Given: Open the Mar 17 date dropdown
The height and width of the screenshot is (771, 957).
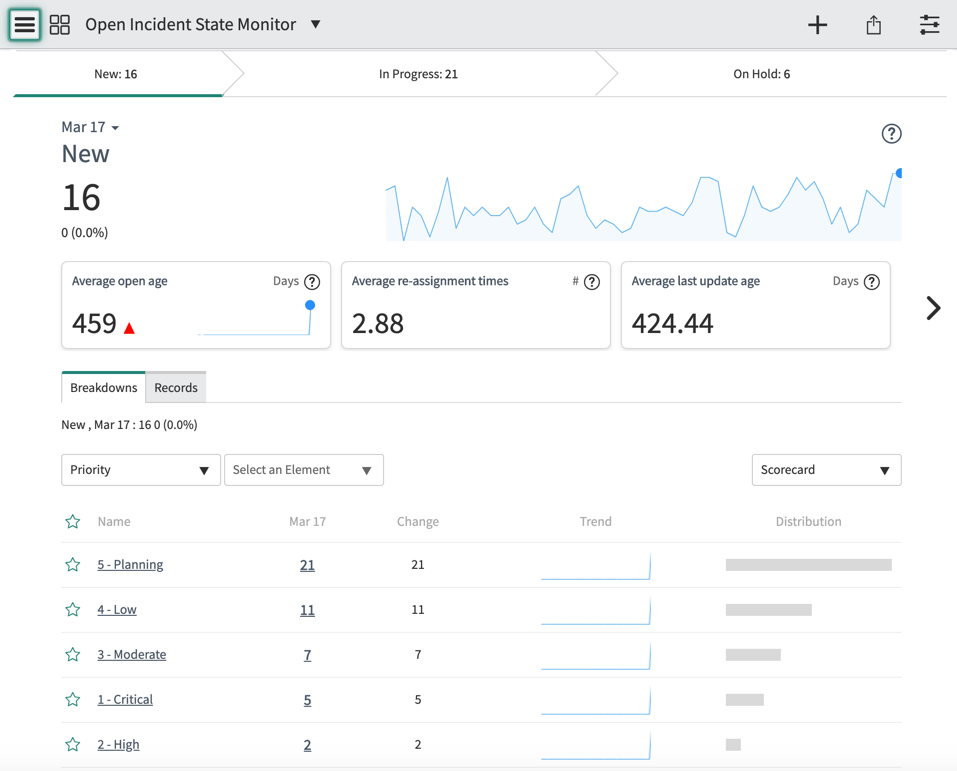Looking at the screenshot, I should coord(90,127).
